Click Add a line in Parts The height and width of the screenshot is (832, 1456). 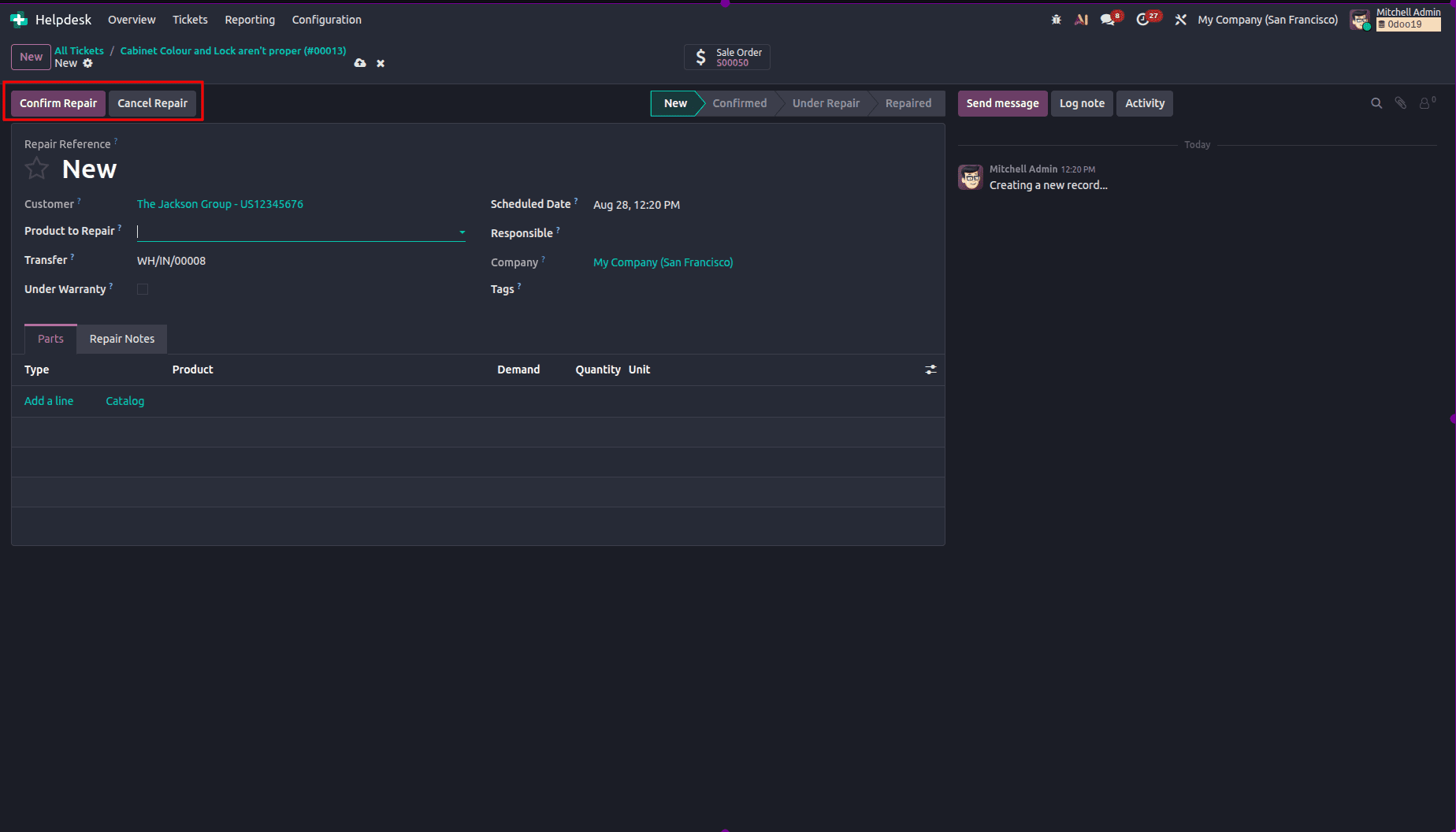(49, 401)
